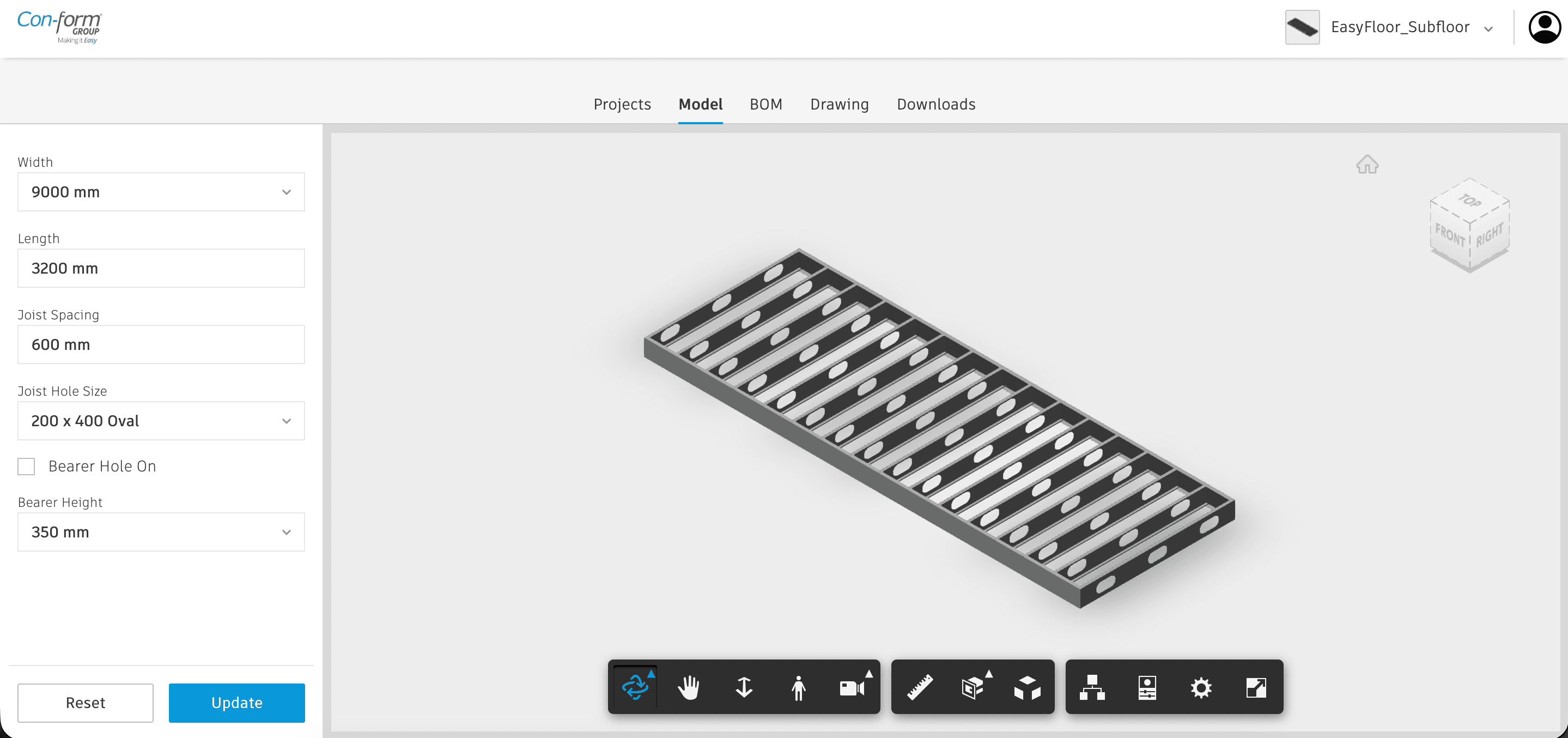Toggle the Explode model tool

click(1028, 687)
